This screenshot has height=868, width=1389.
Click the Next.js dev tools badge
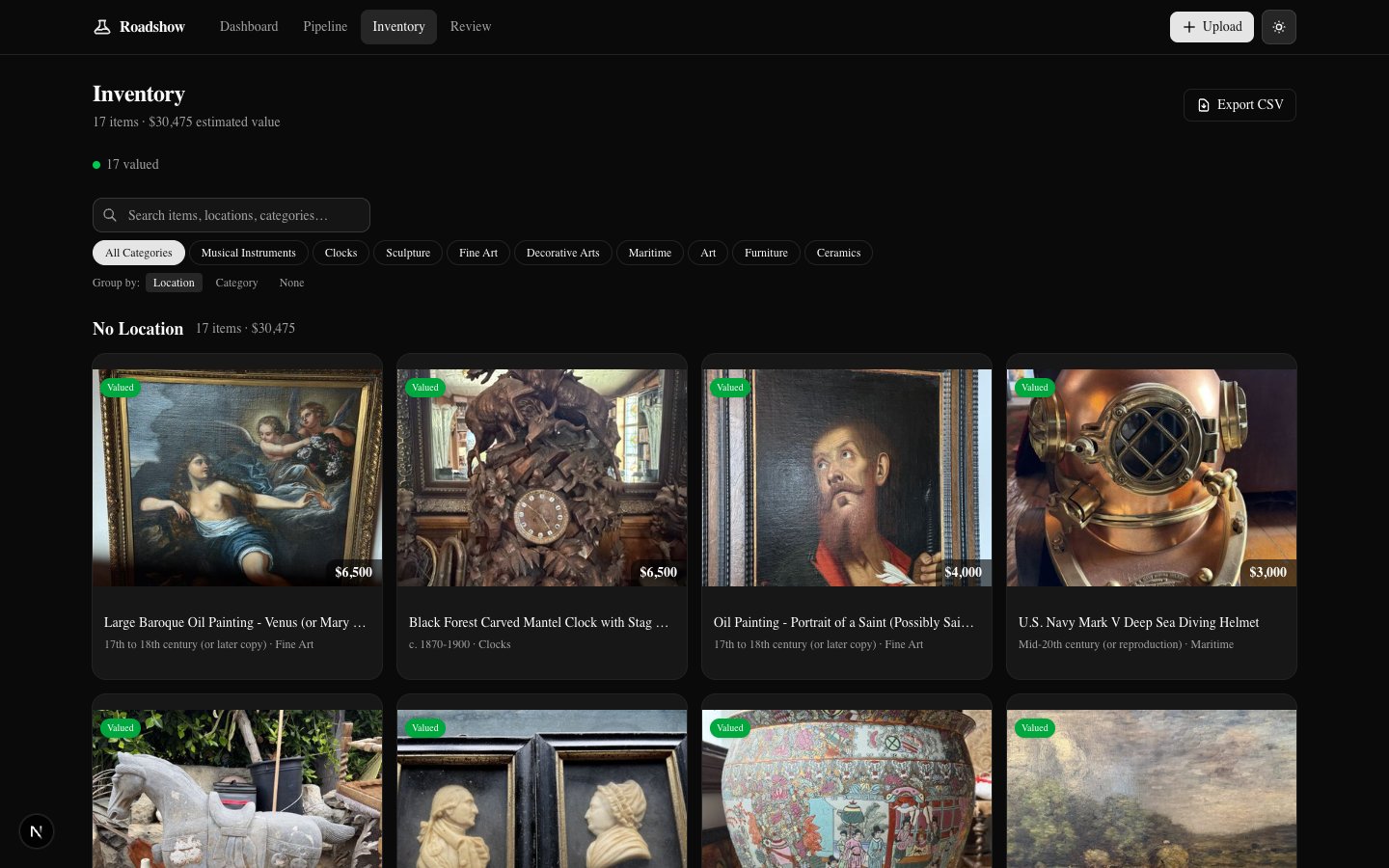(37, 831)
